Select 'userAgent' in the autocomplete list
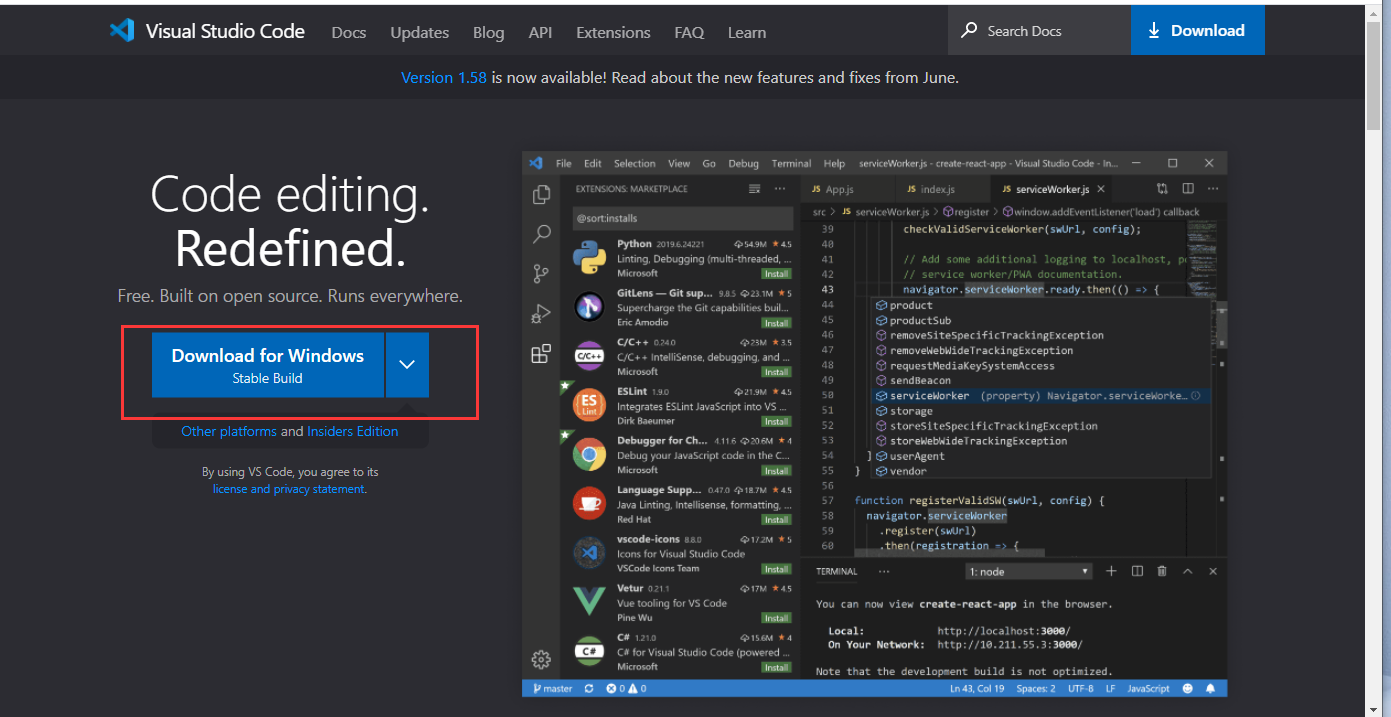This screenshot has width=1391, height=717. (x=1040, y=456)
